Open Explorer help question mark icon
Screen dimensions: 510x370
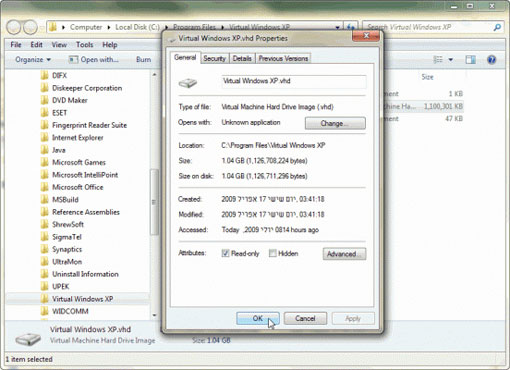point(491,60)
